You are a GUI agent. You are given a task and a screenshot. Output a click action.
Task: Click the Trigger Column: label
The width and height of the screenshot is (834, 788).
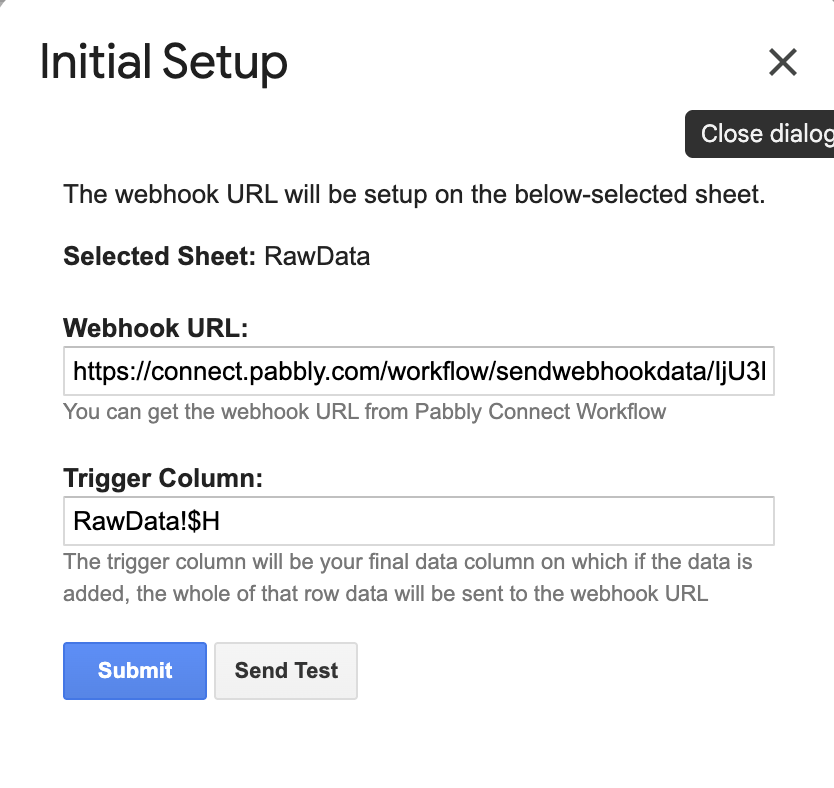coord(163,478)
